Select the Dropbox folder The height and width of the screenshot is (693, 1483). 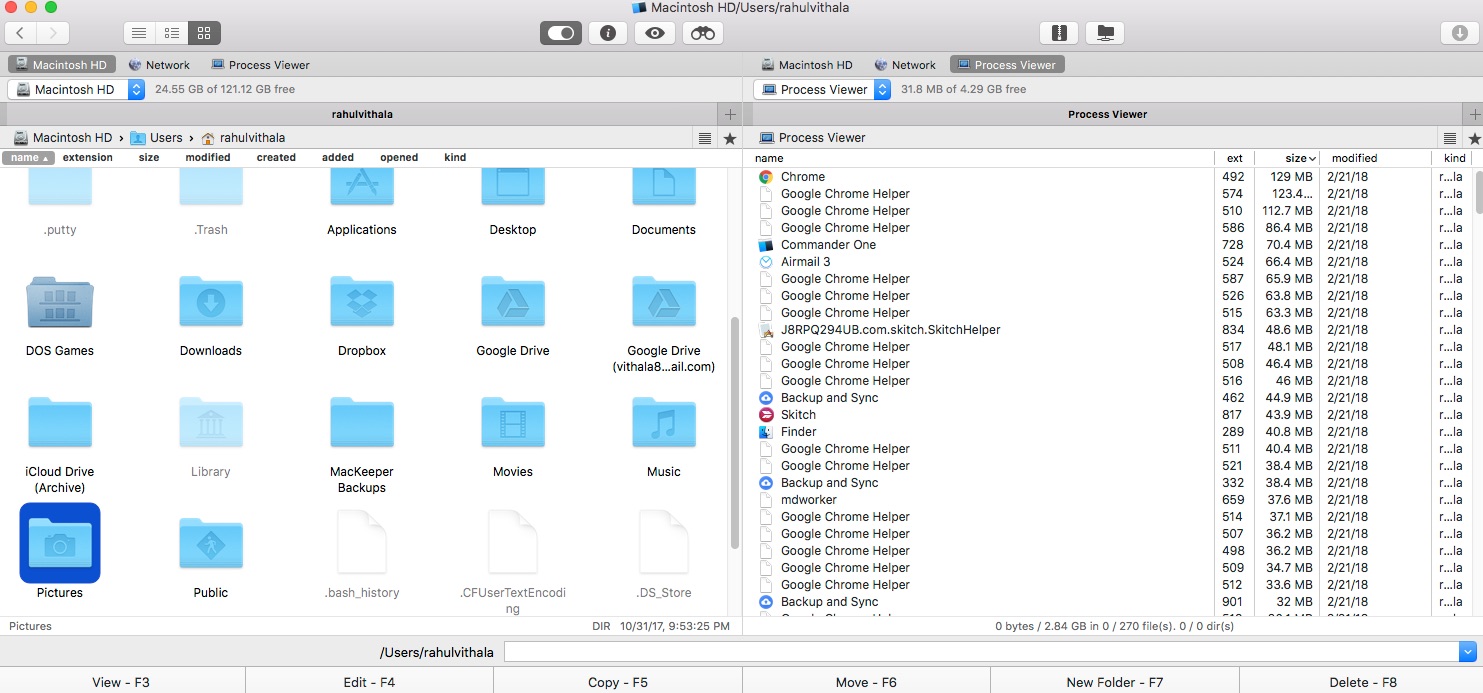pos(362,315)
